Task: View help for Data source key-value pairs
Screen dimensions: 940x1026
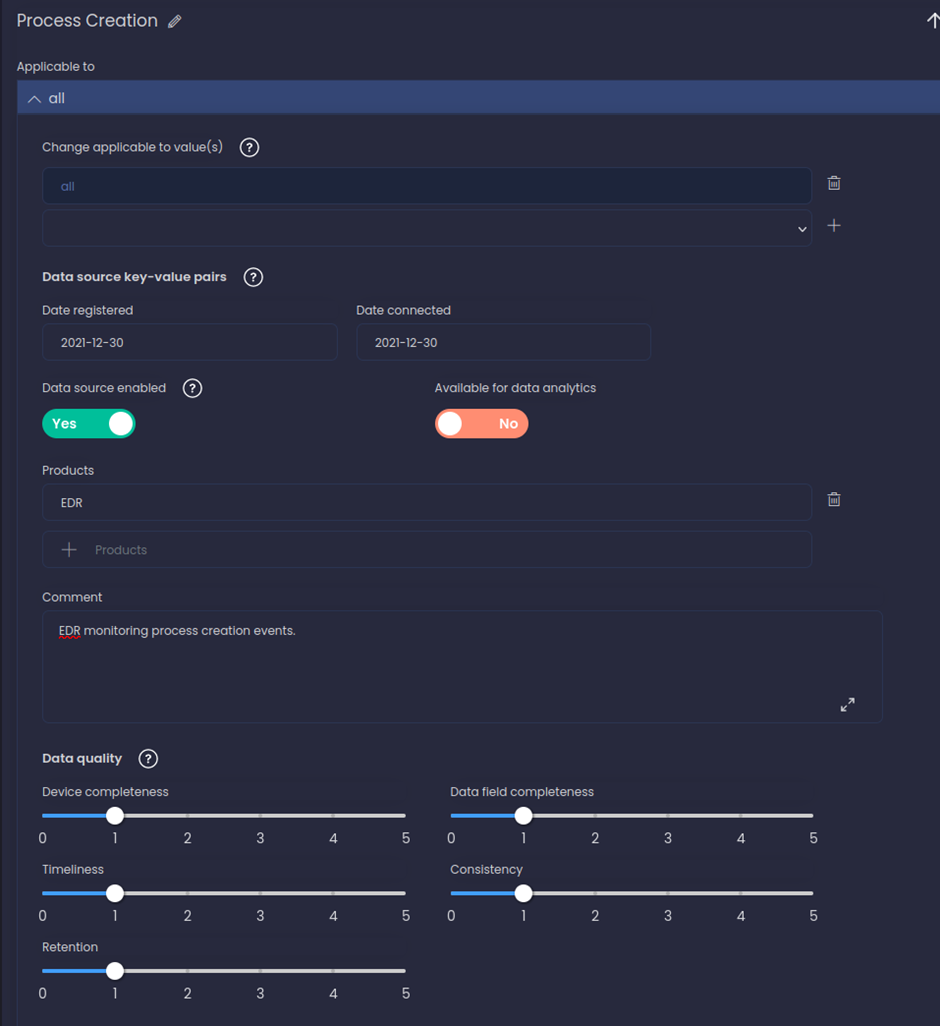Action: [253, 277]
